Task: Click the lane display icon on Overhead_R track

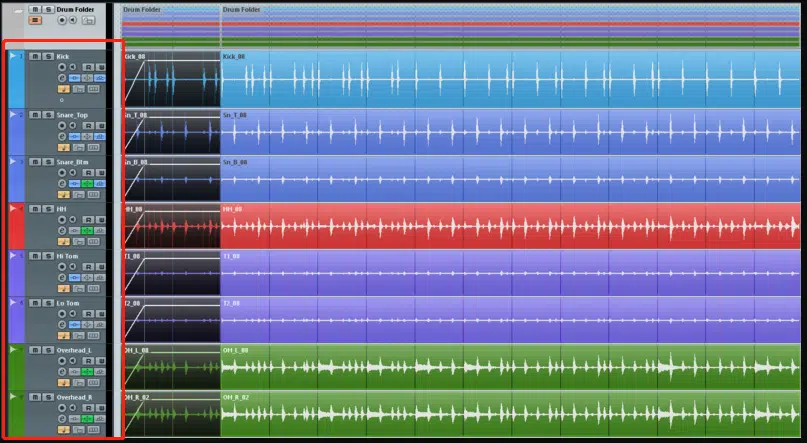Action: click(x=93, y=430)
